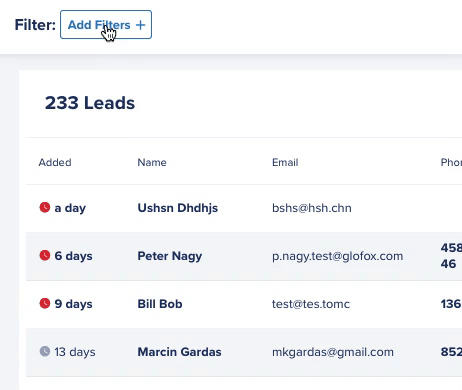Click the '233 Leads' heading
This screenshot has height=390, width=462.
pos(90,103)
